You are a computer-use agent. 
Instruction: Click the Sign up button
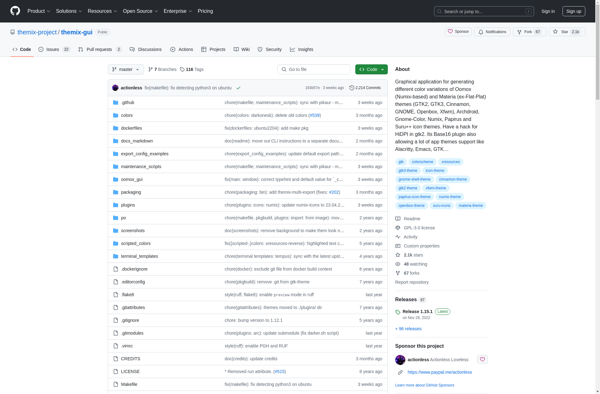(574, 11)
